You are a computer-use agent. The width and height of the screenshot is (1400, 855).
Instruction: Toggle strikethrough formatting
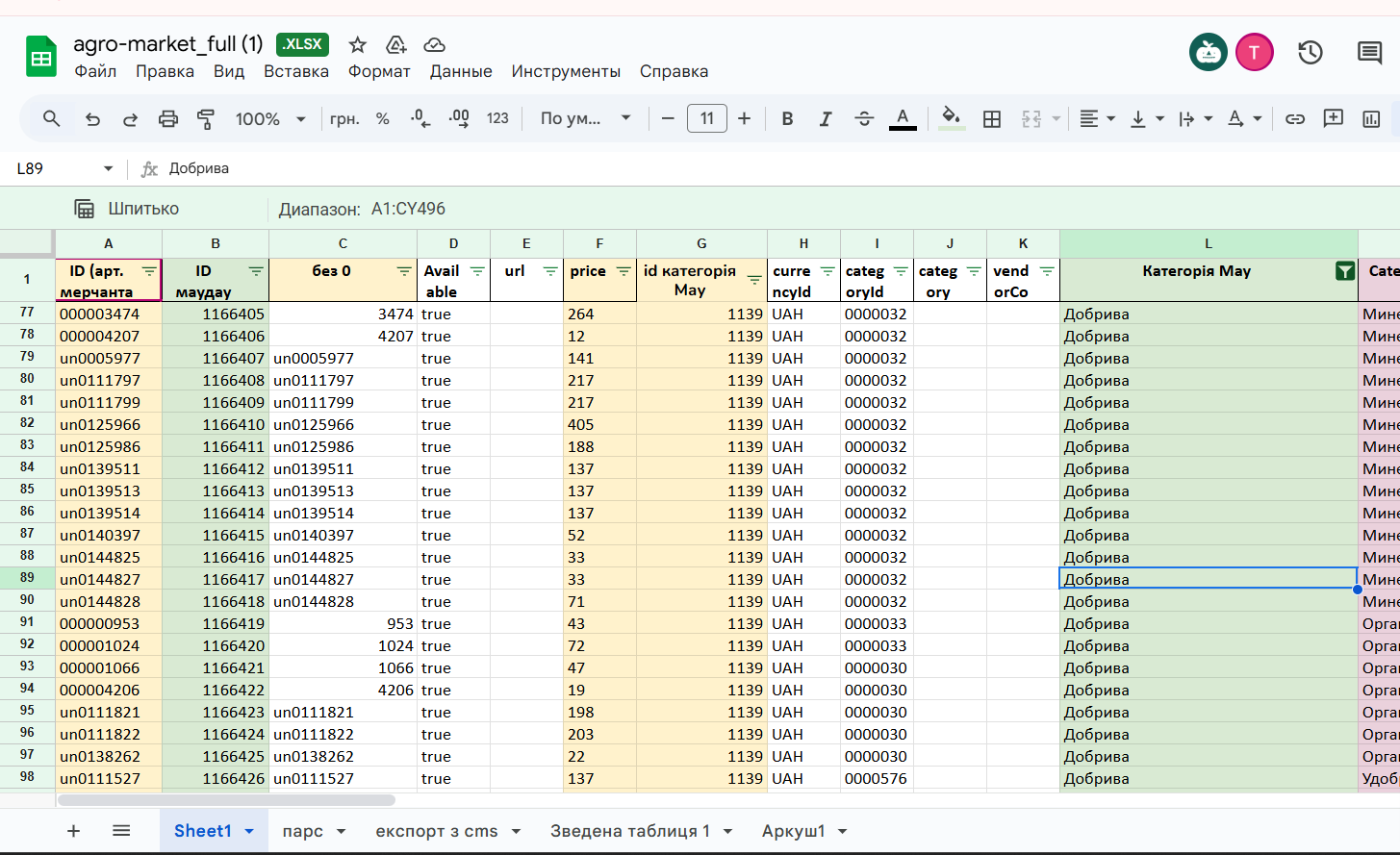(864, 119)
